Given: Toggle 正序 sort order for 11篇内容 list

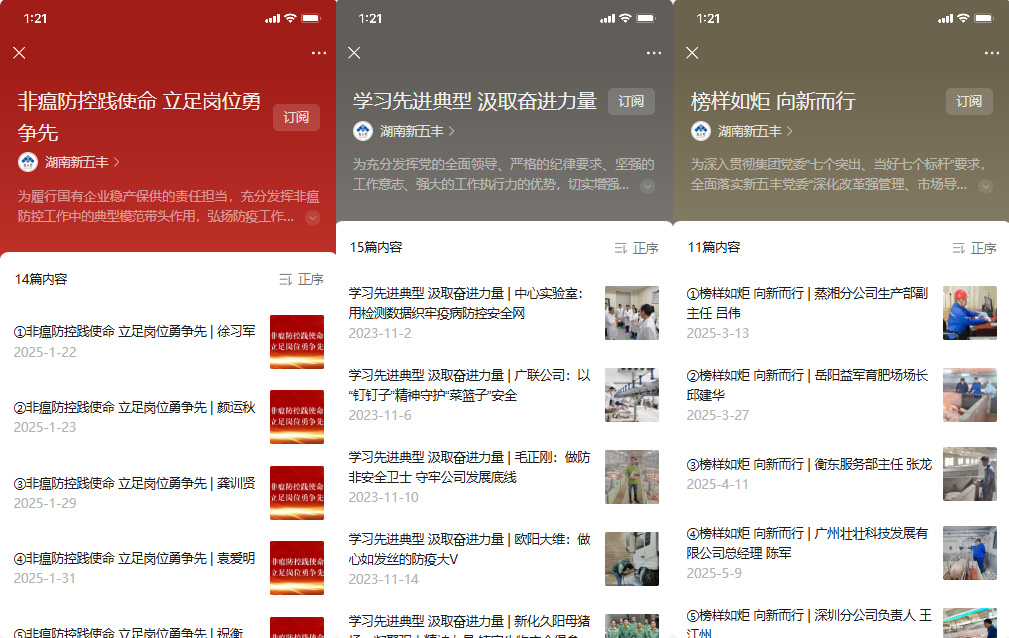Looking at the screenshot, I should pos(974,248).
